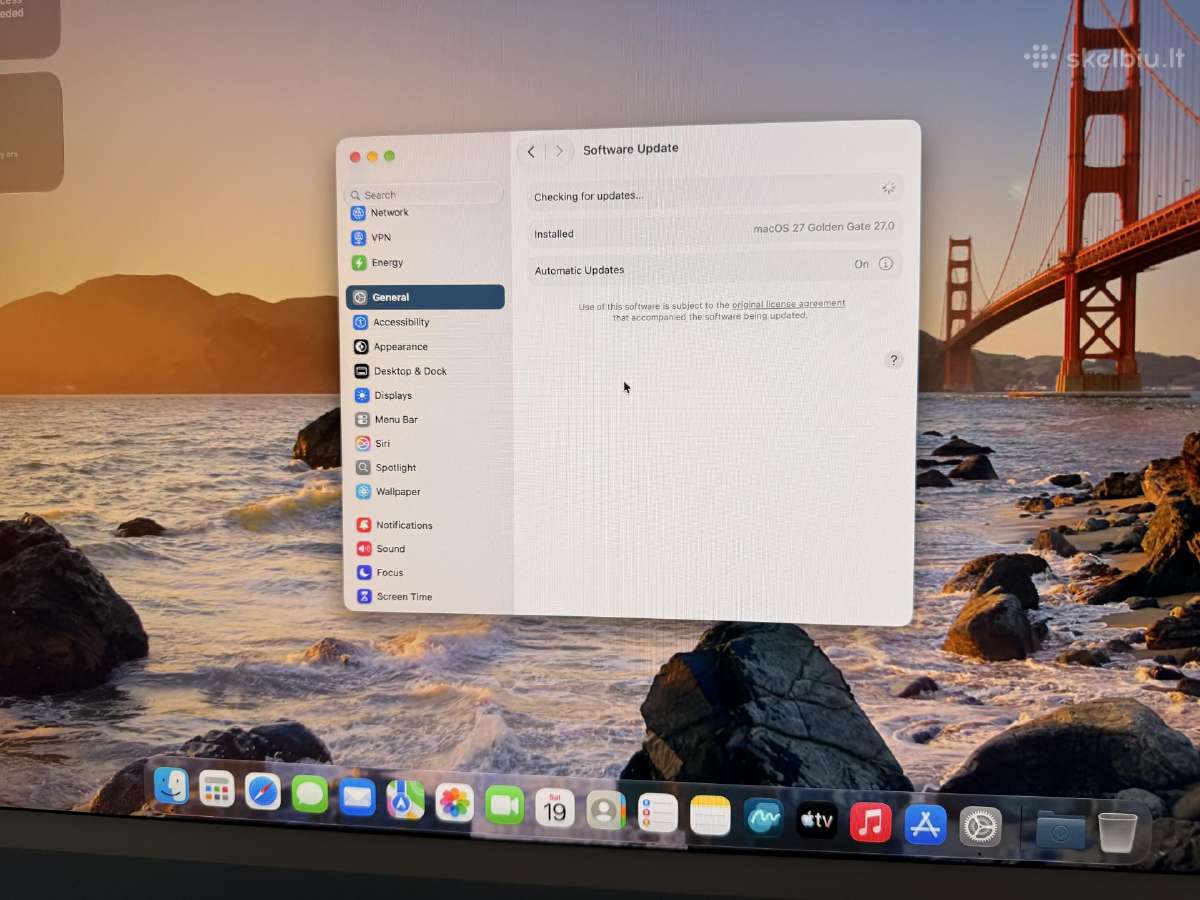Click the yellow minimize window button
Image resolution: width=1200 pixels, height=900 pixels.
(x=372, y=157)
